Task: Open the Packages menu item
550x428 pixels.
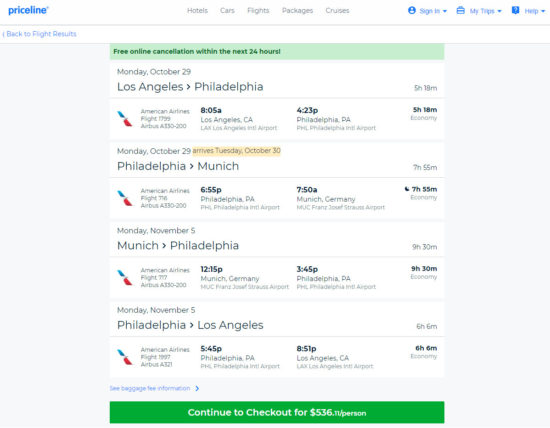Action: point(297,11)
